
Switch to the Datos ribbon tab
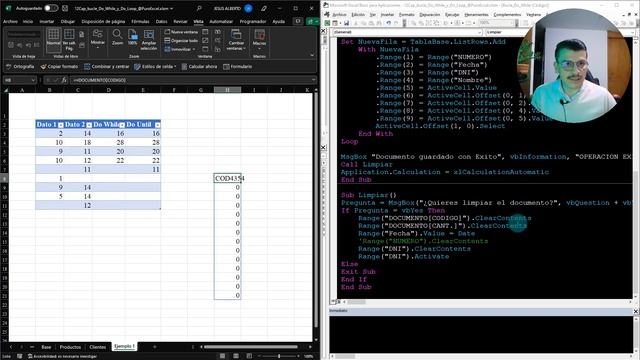click(x=161, y=21)
